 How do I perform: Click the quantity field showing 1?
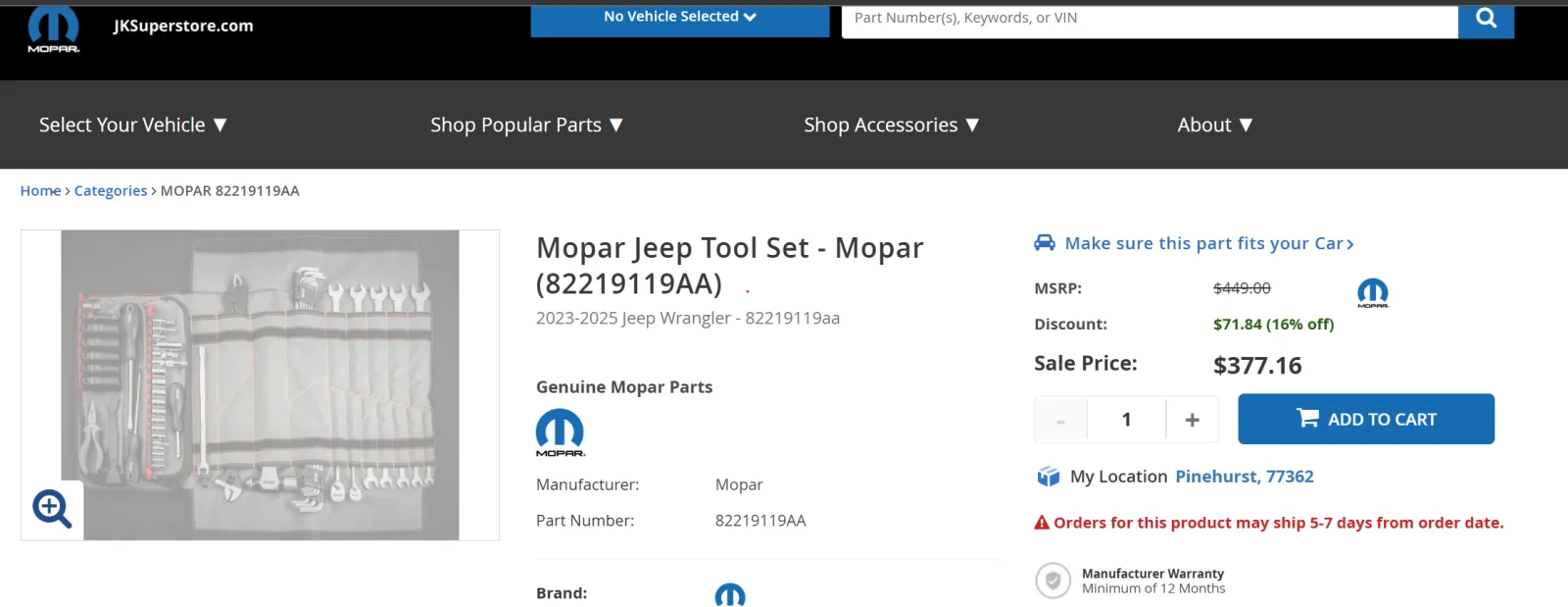point(1126,420)
